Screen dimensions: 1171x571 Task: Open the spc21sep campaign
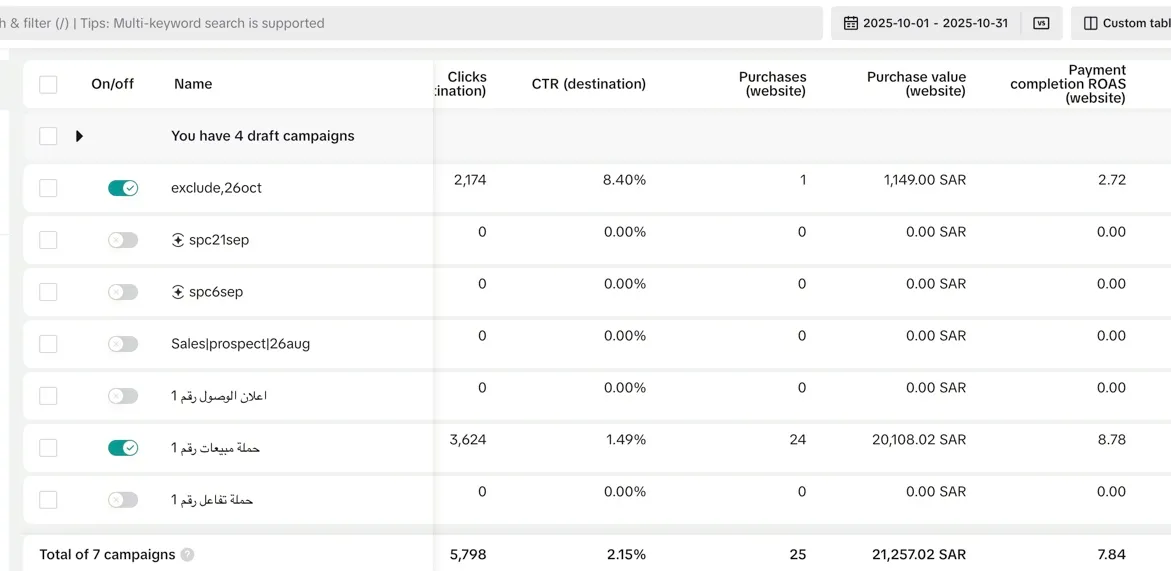pyautogui.click(x=219, y=240)
